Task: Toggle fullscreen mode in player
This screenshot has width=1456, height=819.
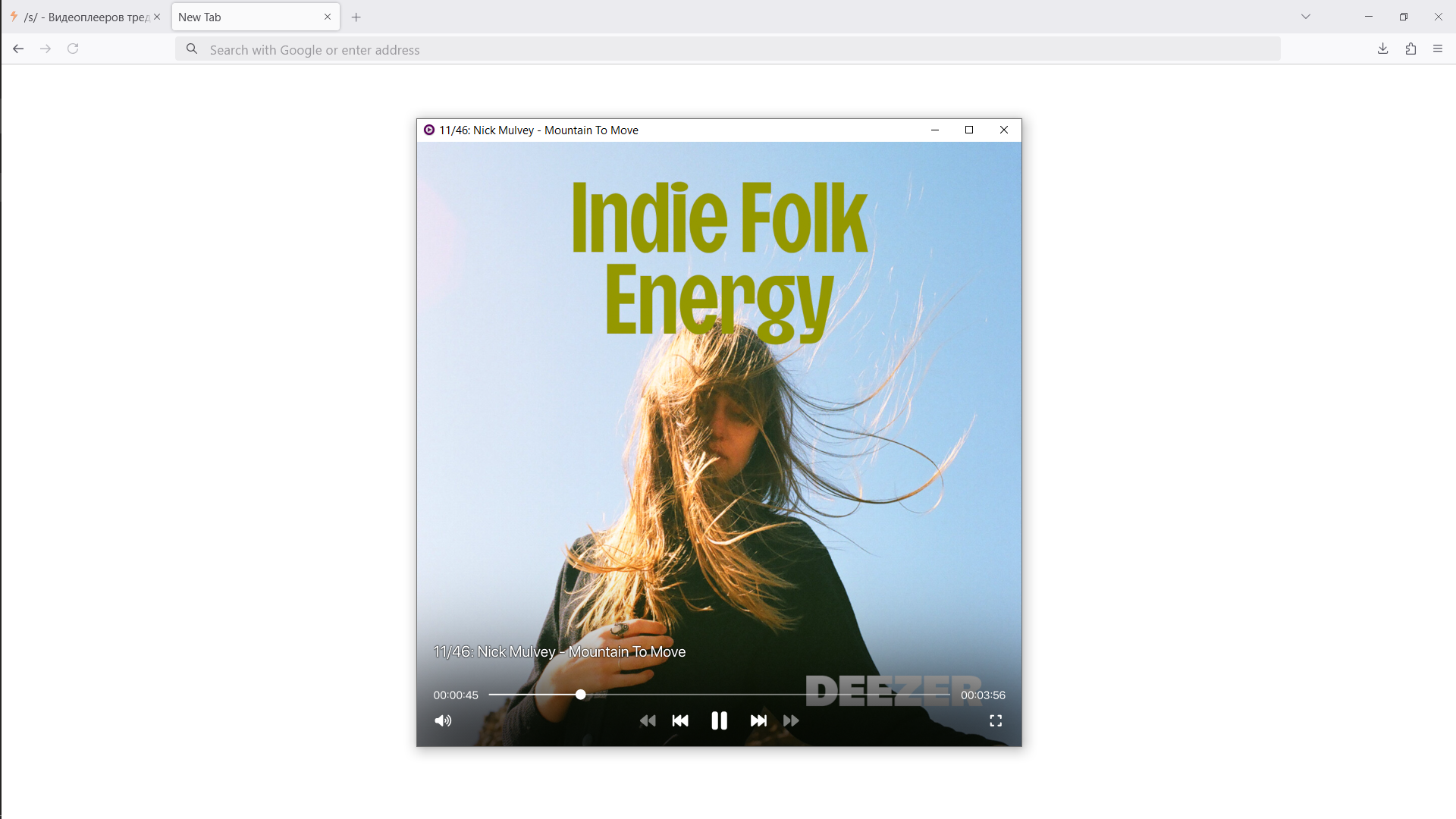Action: point(996,720)
